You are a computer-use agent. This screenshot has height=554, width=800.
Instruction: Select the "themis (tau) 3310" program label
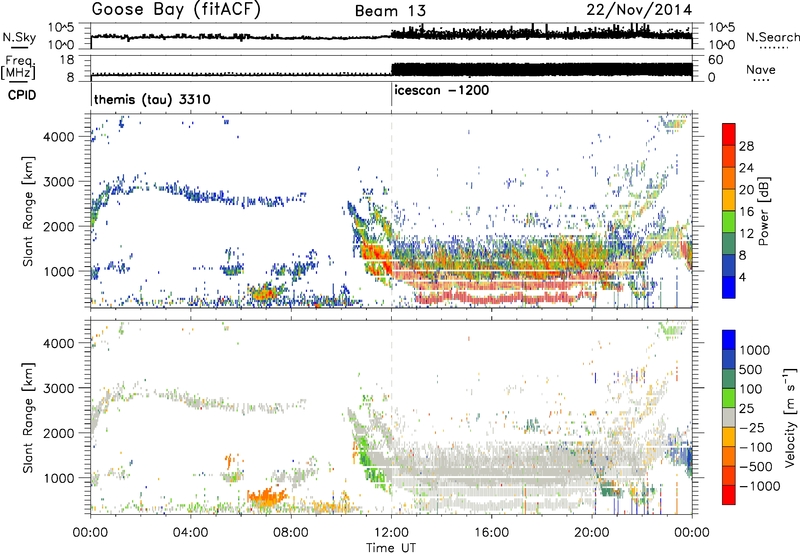pos(152,99)
